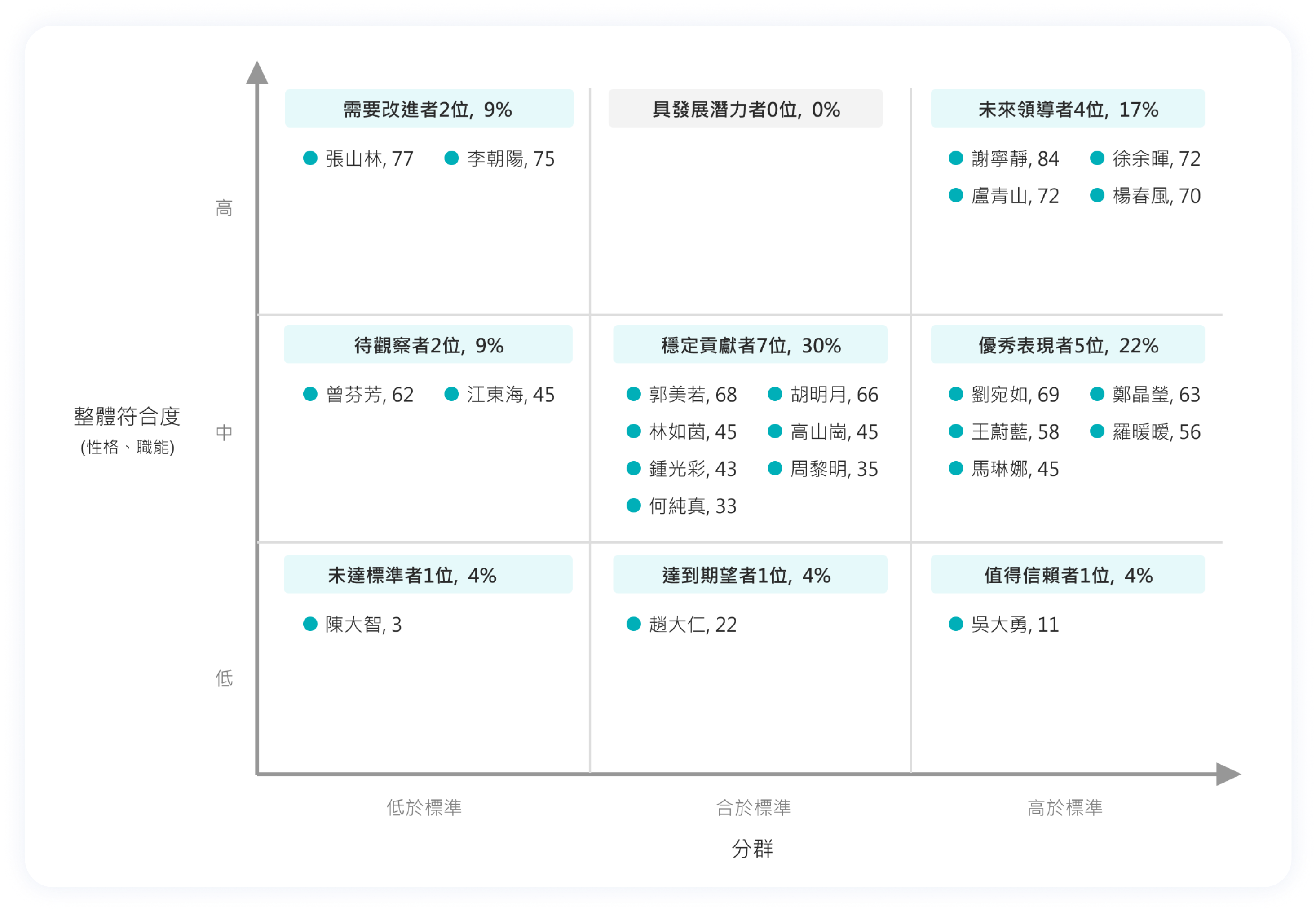Screen dimensions: 1316x911
Task: Select the 具發展潛力者0位, 0% header
Action: tap(745, 109)
